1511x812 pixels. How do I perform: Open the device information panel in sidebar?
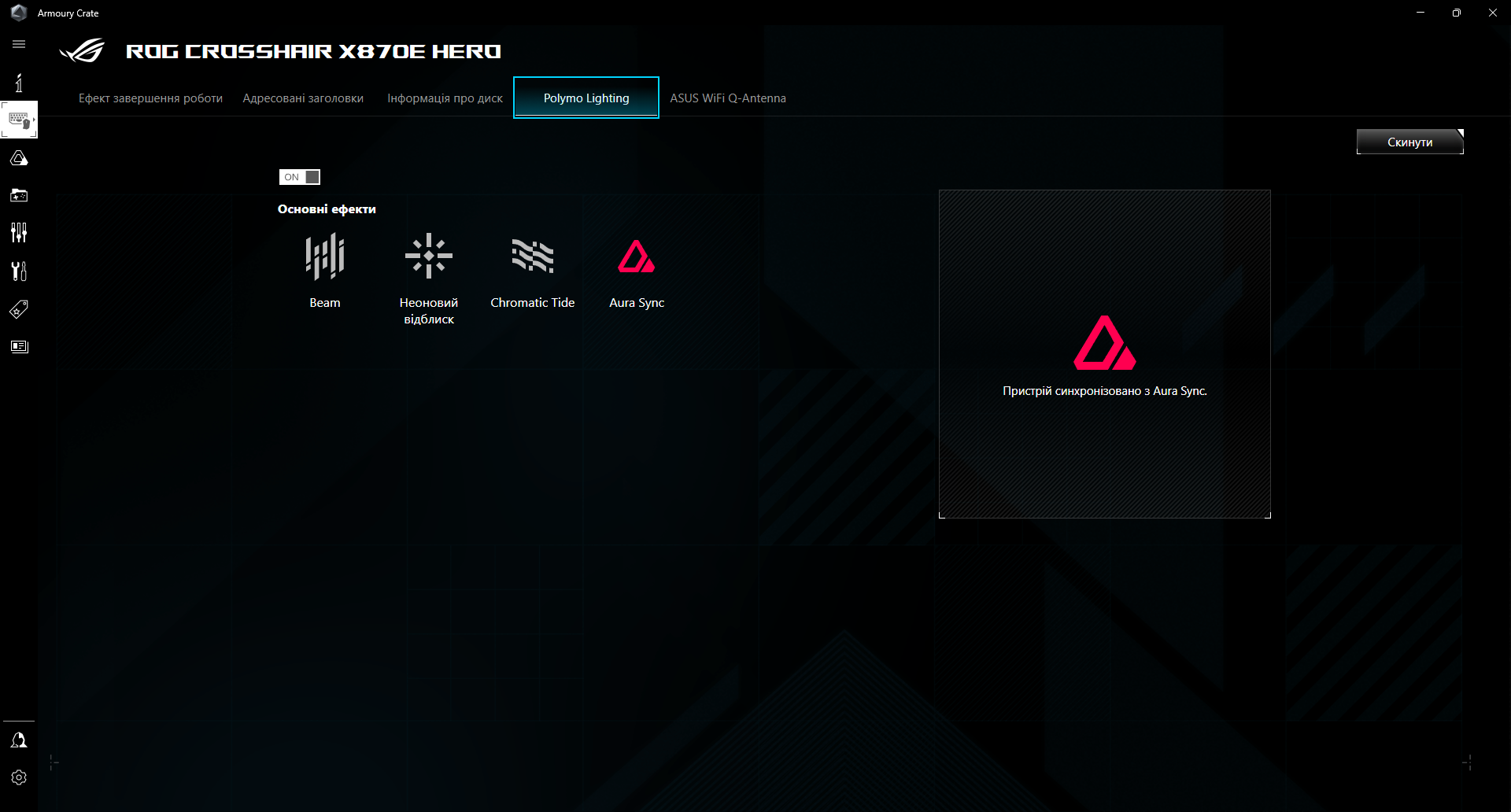[19, 83]
